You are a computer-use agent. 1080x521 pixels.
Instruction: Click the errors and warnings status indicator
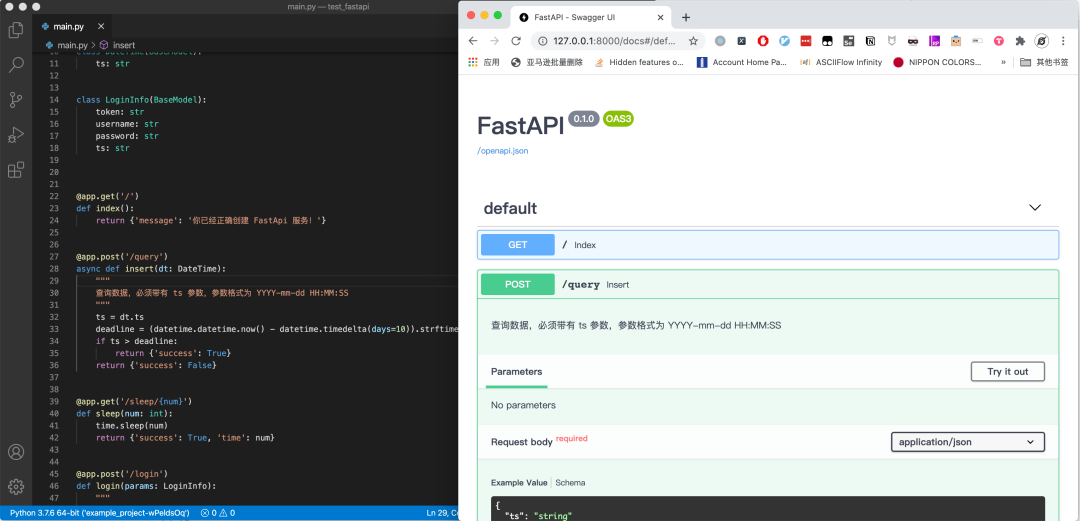(x=218, y=513)
